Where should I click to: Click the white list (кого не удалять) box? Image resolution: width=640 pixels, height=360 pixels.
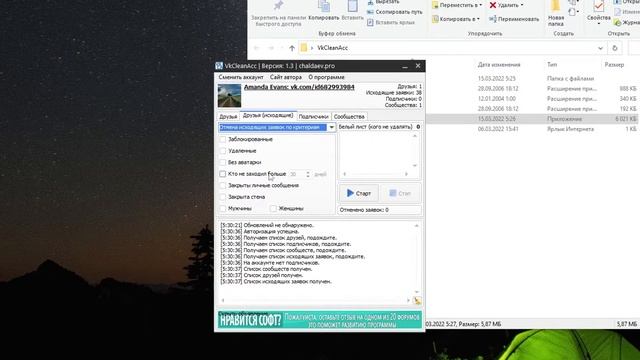(376, 152)
